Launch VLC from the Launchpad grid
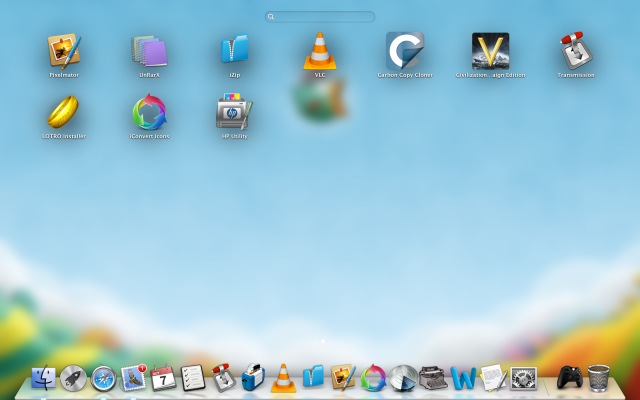Screen dimensions: 640x400 [x=320, y=51]
